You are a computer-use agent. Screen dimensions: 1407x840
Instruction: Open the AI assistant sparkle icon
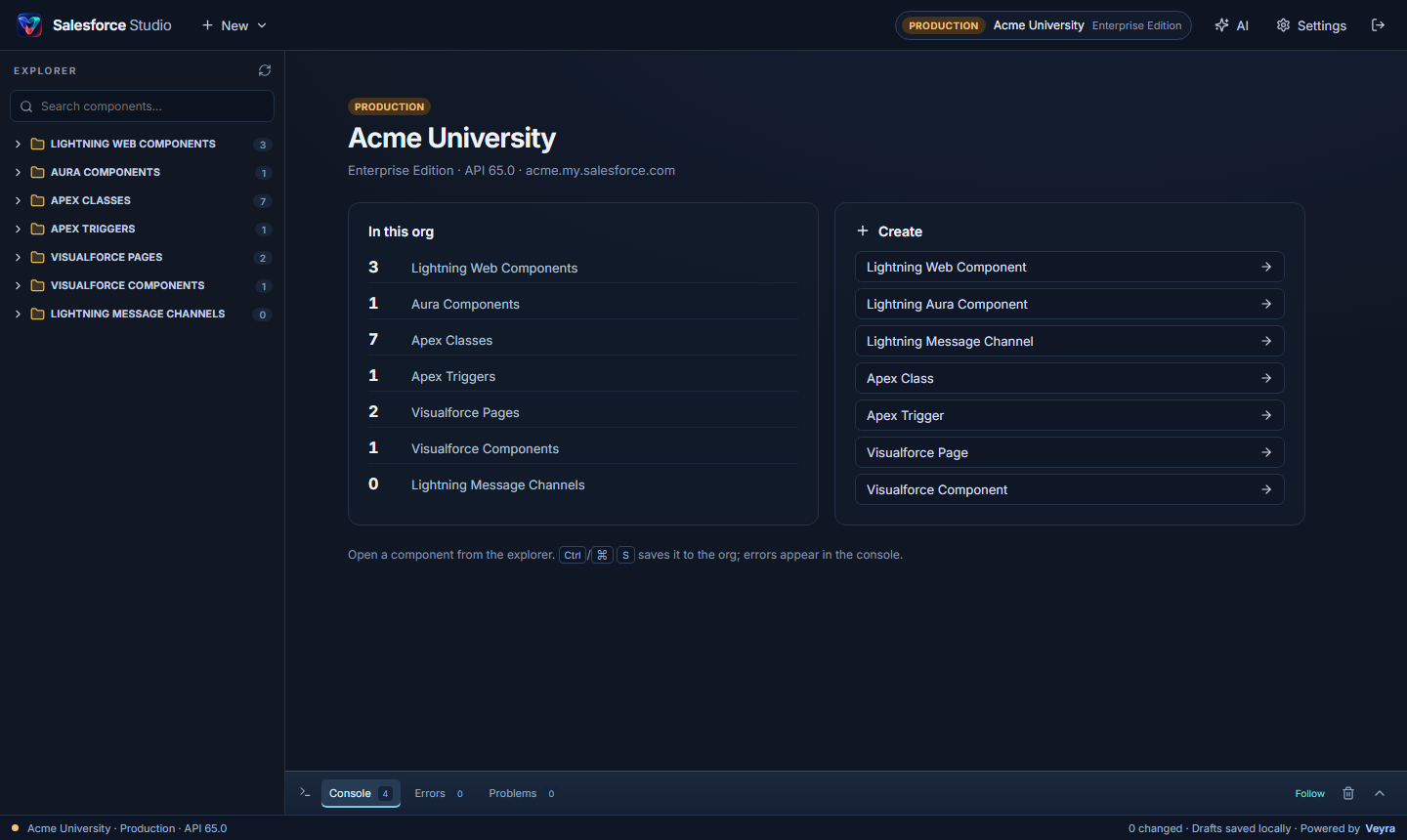pos(1221,25)
